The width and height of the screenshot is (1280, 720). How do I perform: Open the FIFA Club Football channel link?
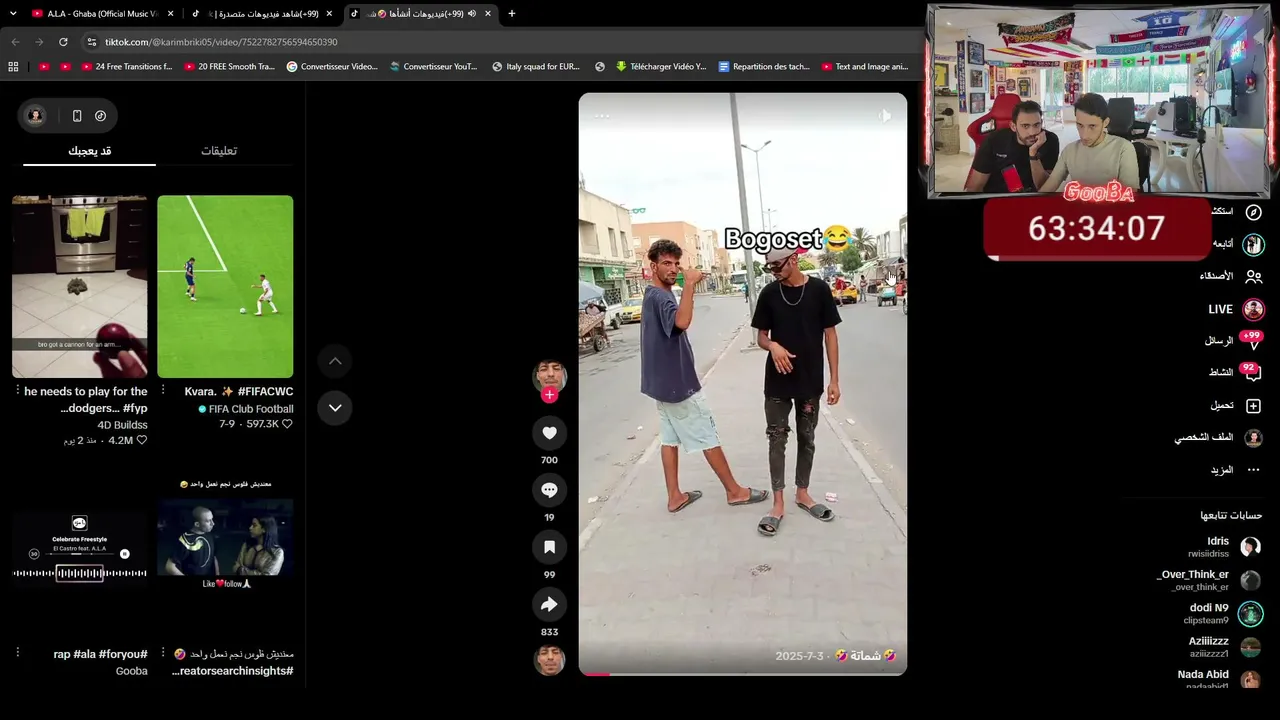tap(246, 409)
